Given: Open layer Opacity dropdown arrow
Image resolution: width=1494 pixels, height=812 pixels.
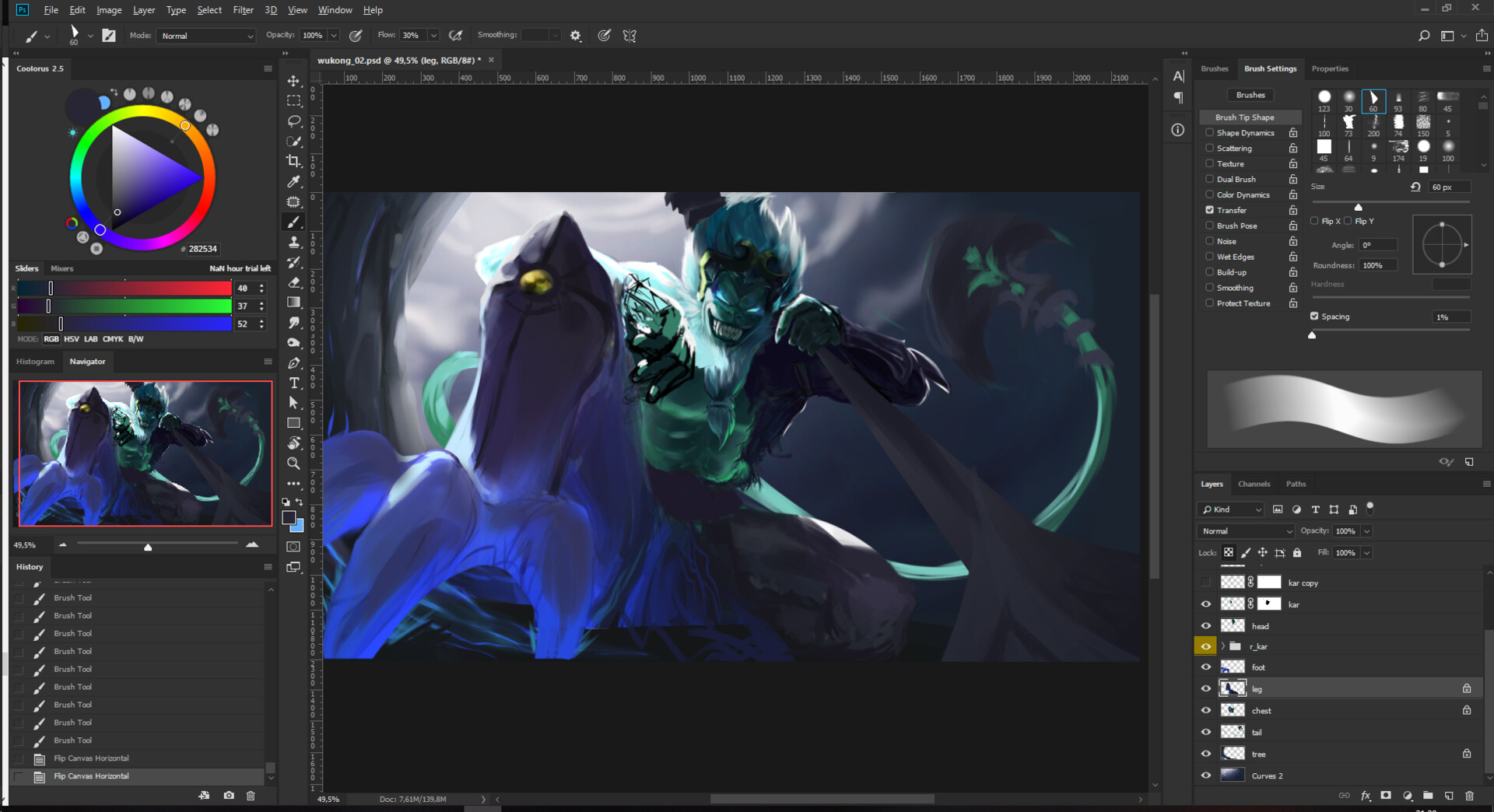Looking at the screenshot, I should [x=1367, y=531].
